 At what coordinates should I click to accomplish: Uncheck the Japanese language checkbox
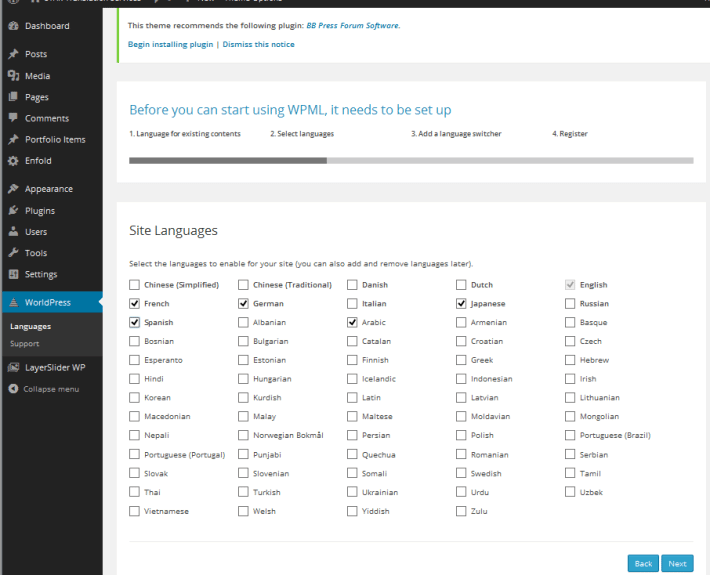461,303
